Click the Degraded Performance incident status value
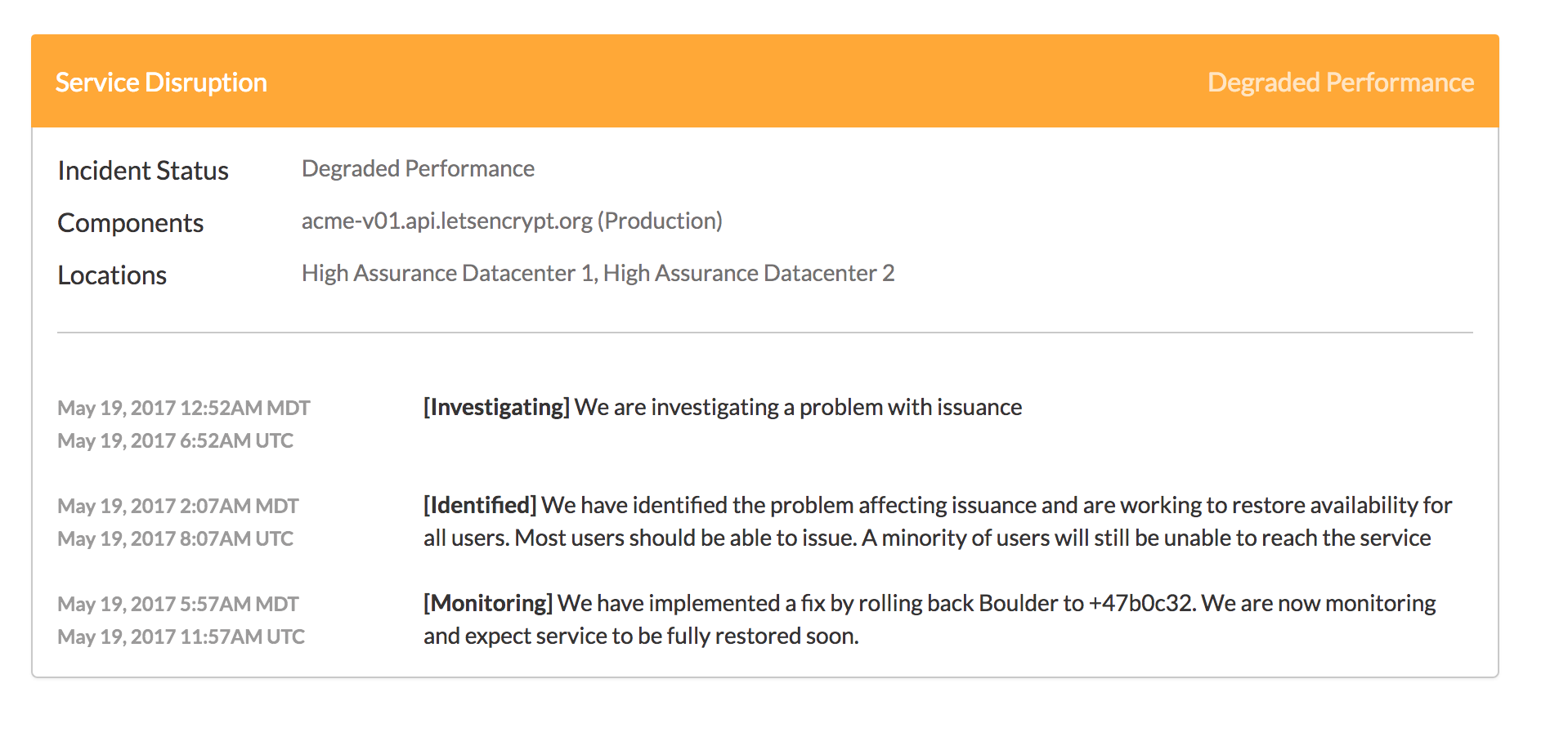The height and width of the screenshot is (737, 1568). [418, 168]
